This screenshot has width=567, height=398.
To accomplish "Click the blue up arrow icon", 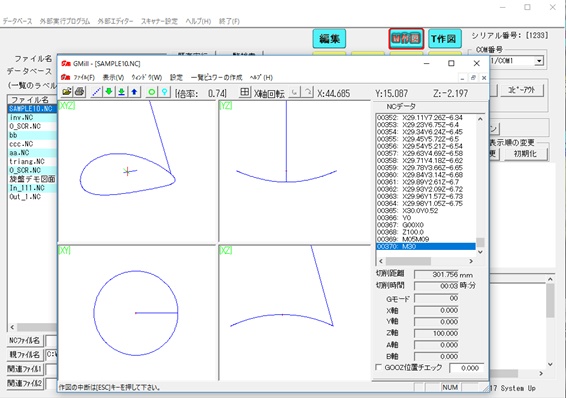I will pyautogui.click(x=134, y=92).
